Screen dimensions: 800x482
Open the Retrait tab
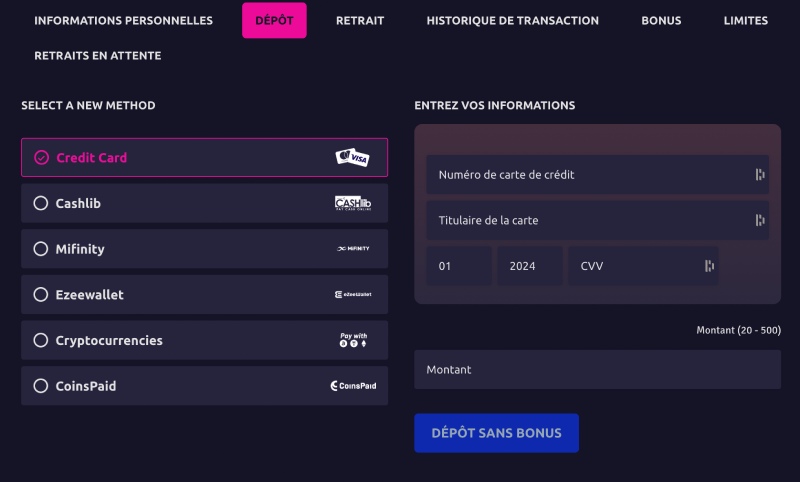click(x=360, y=20)
